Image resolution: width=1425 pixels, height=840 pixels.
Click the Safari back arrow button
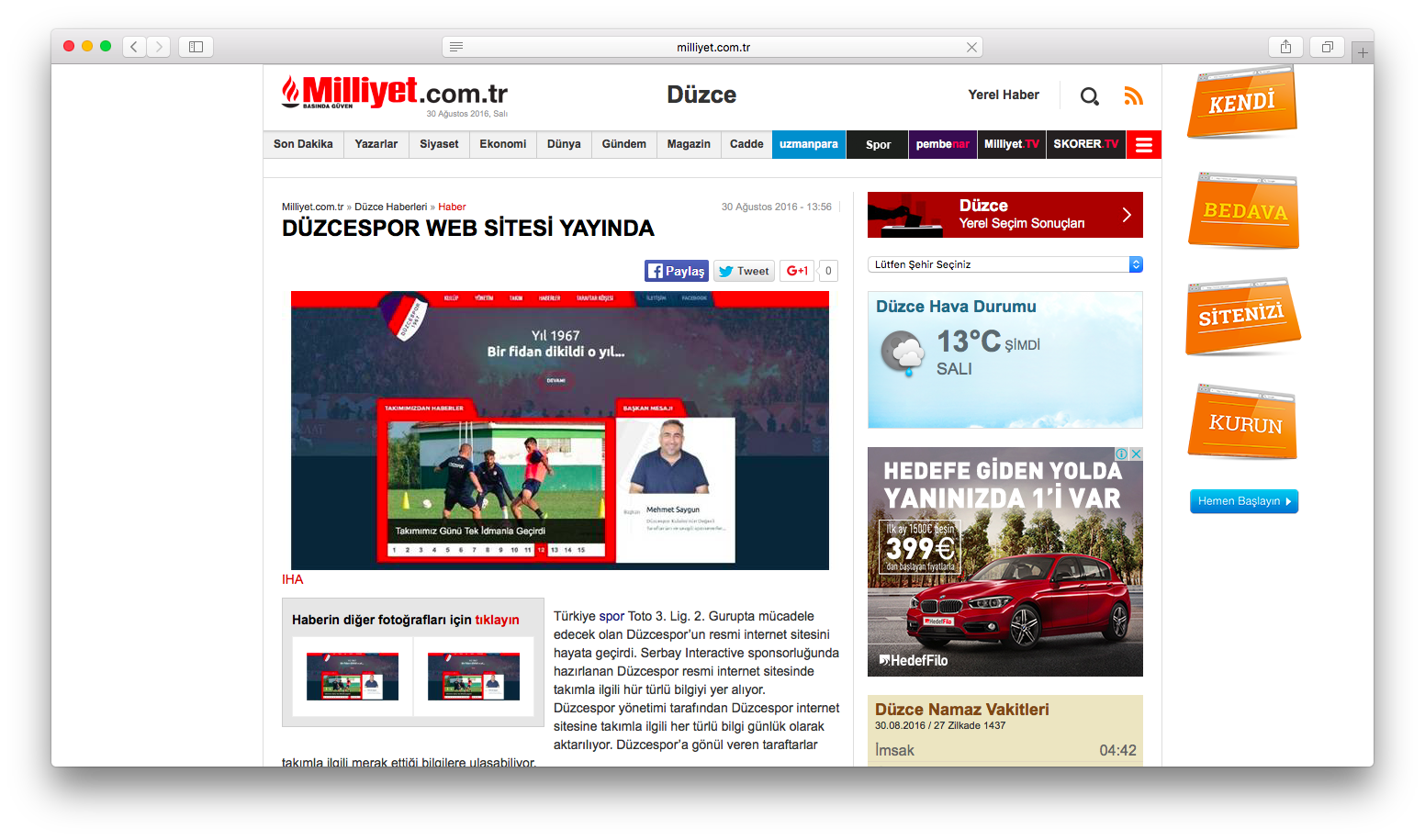click(x=134, y=46)
